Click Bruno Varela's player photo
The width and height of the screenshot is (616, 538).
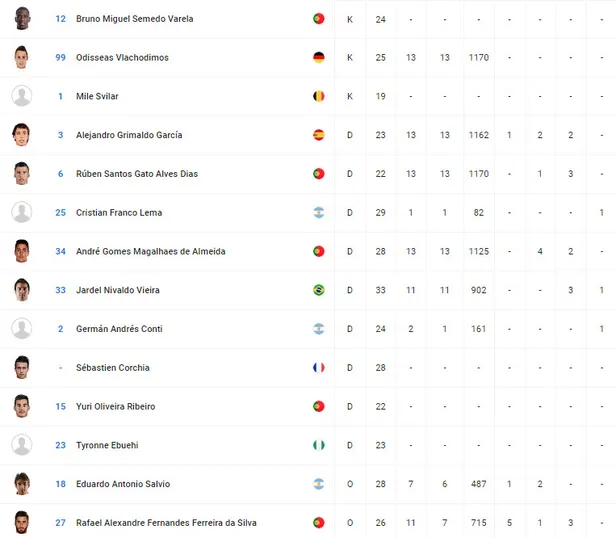(x=22, y=19)
